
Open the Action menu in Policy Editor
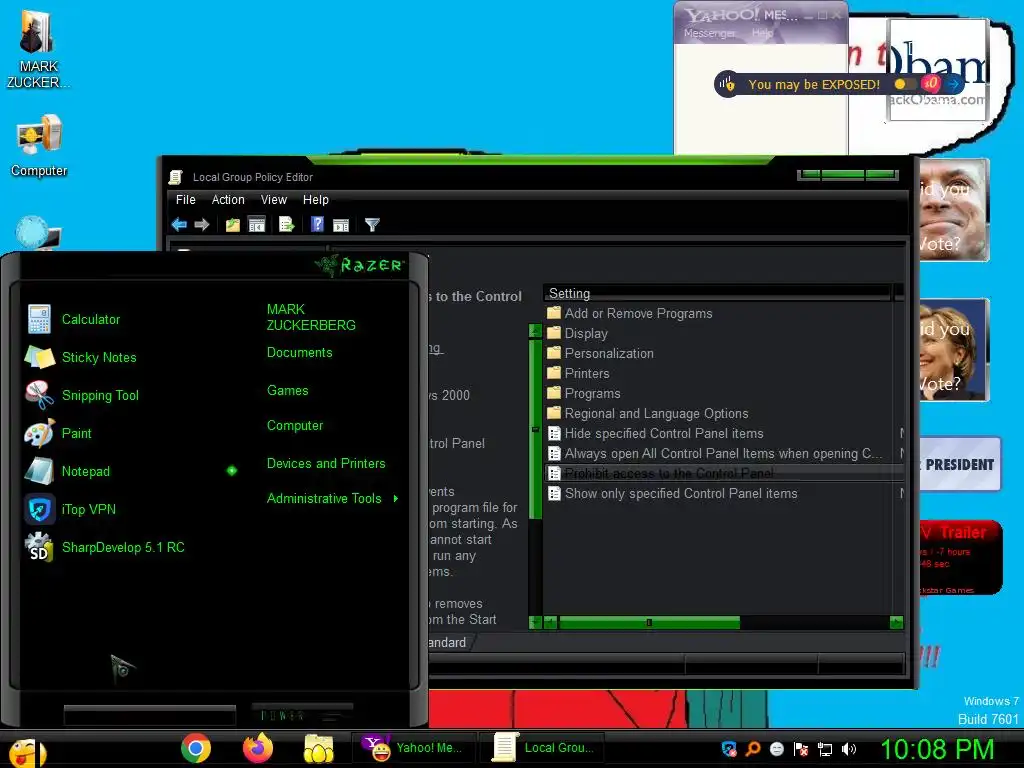click(228, 200)
